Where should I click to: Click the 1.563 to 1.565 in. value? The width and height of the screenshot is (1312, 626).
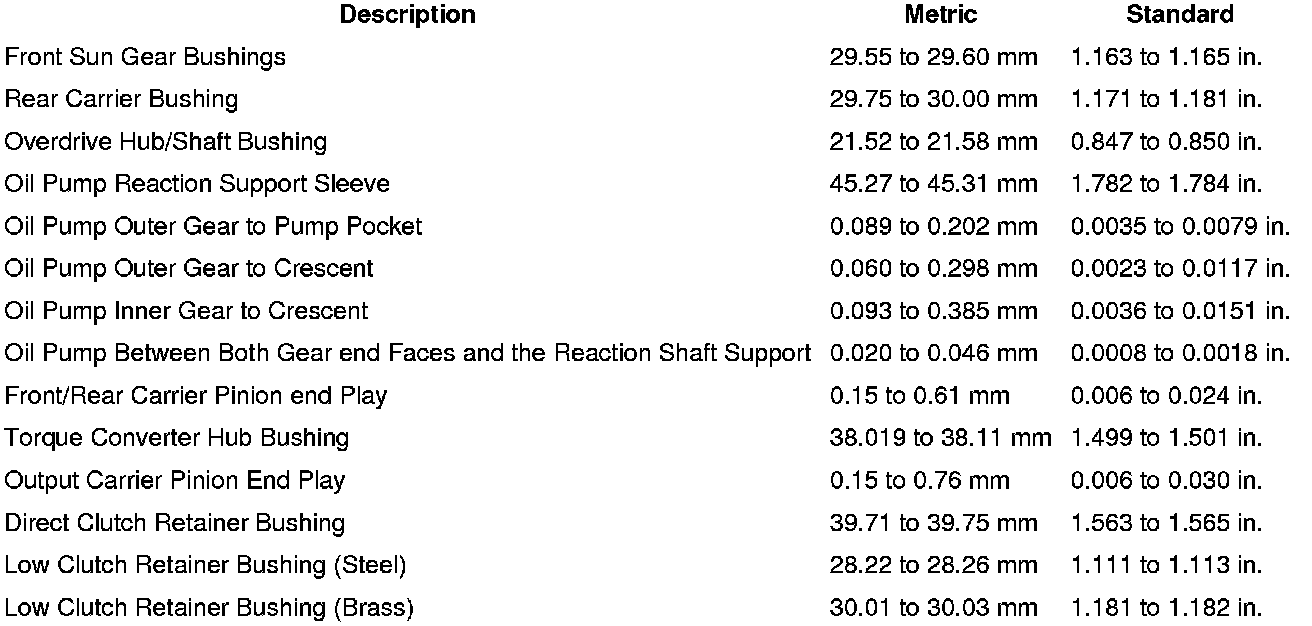tap(1166, 523)
